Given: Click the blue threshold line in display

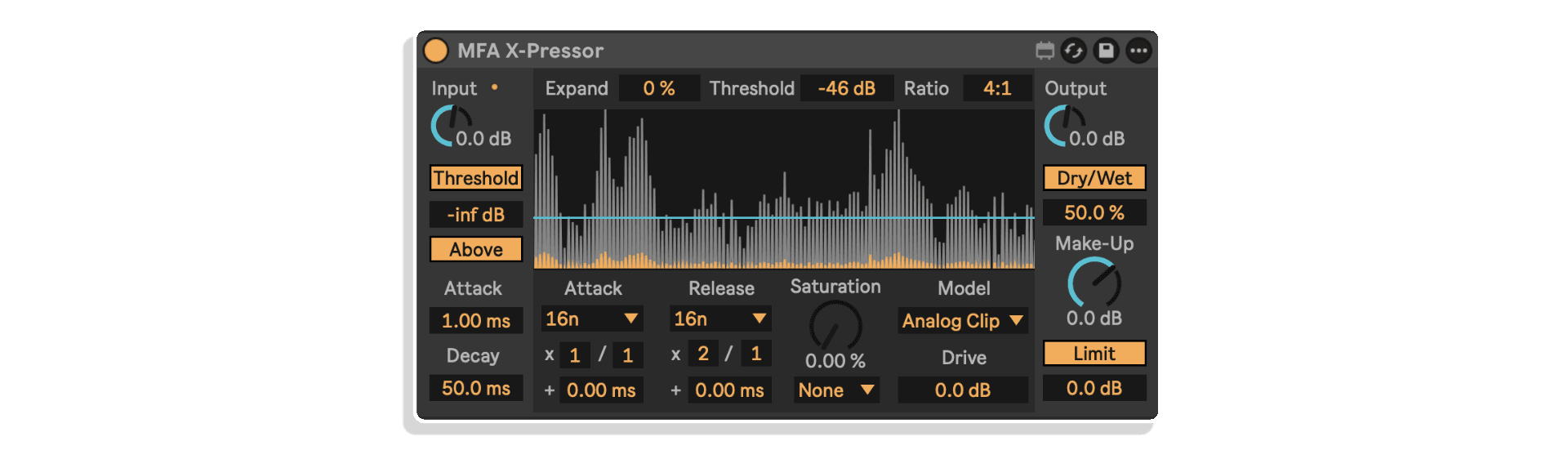Looking at the screenshot, I should (784, 217).
